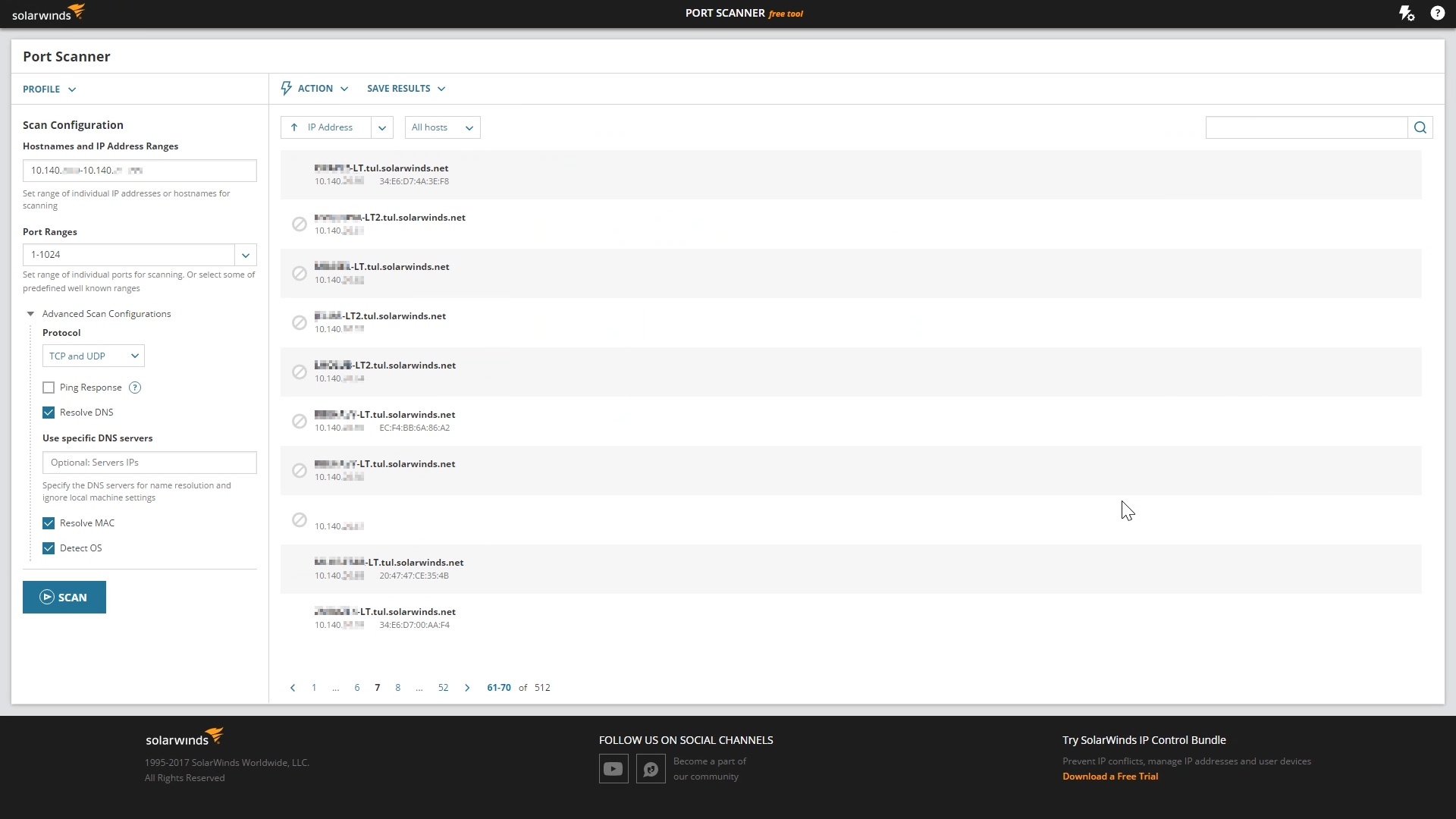Click the ACTION dropdown menu button
Image resolution: width=1456 pixels, height=819 pixels.
[315, 88]
